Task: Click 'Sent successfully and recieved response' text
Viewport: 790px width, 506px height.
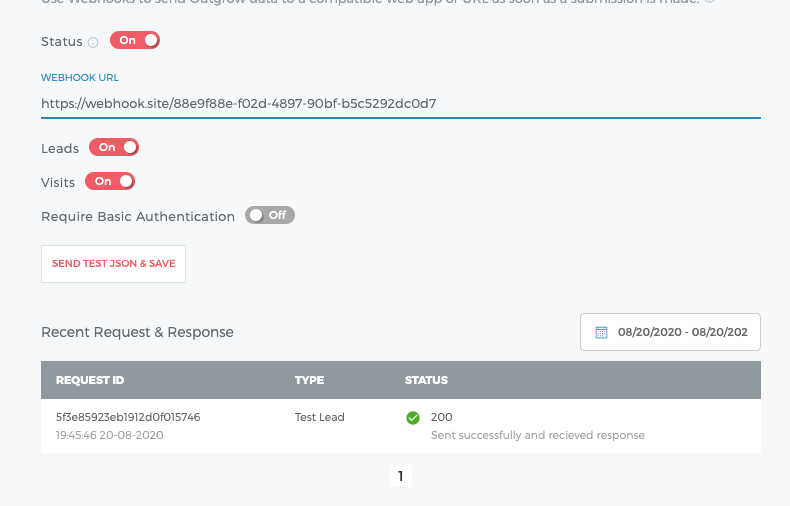Action: [538, 435]
